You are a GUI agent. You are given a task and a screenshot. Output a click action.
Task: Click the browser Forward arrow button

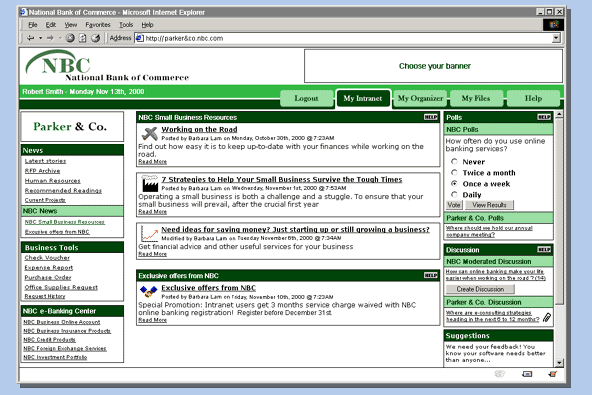coord(50,38)
